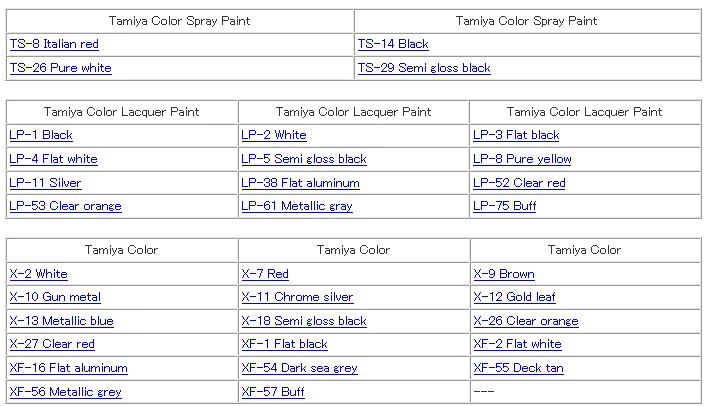
Task: Click the LP-75 Buff link
Action: coord(505,206)
